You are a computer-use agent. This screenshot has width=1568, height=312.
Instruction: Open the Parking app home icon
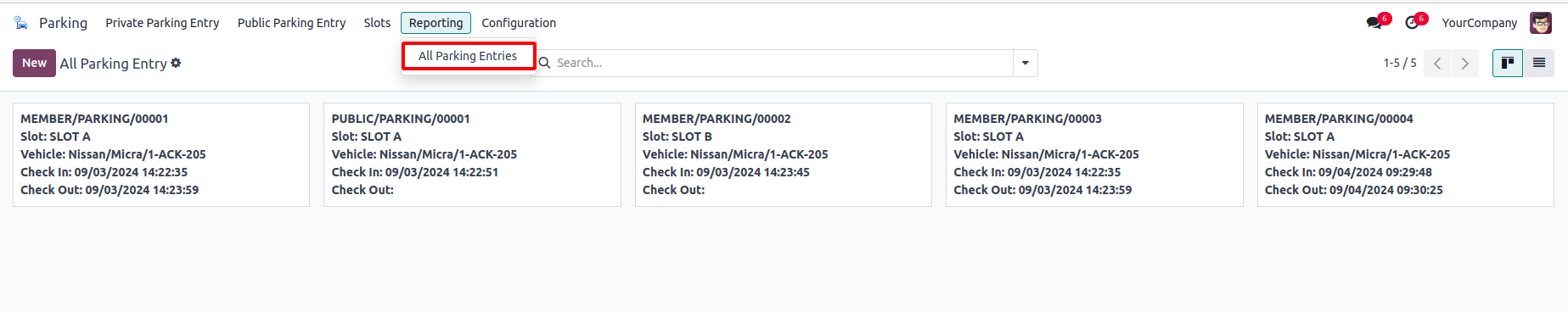coord(21,23)
